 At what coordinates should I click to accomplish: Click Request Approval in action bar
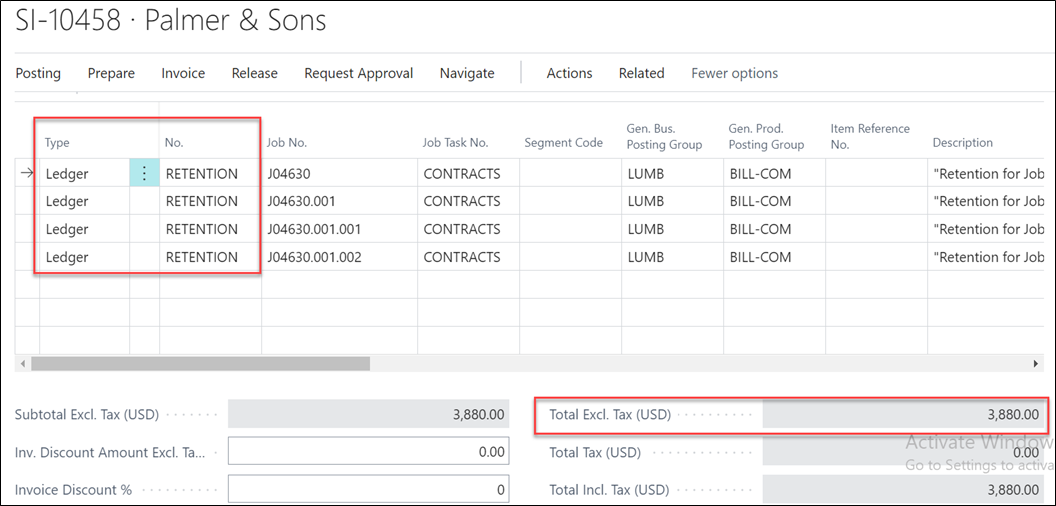point(358,73)
